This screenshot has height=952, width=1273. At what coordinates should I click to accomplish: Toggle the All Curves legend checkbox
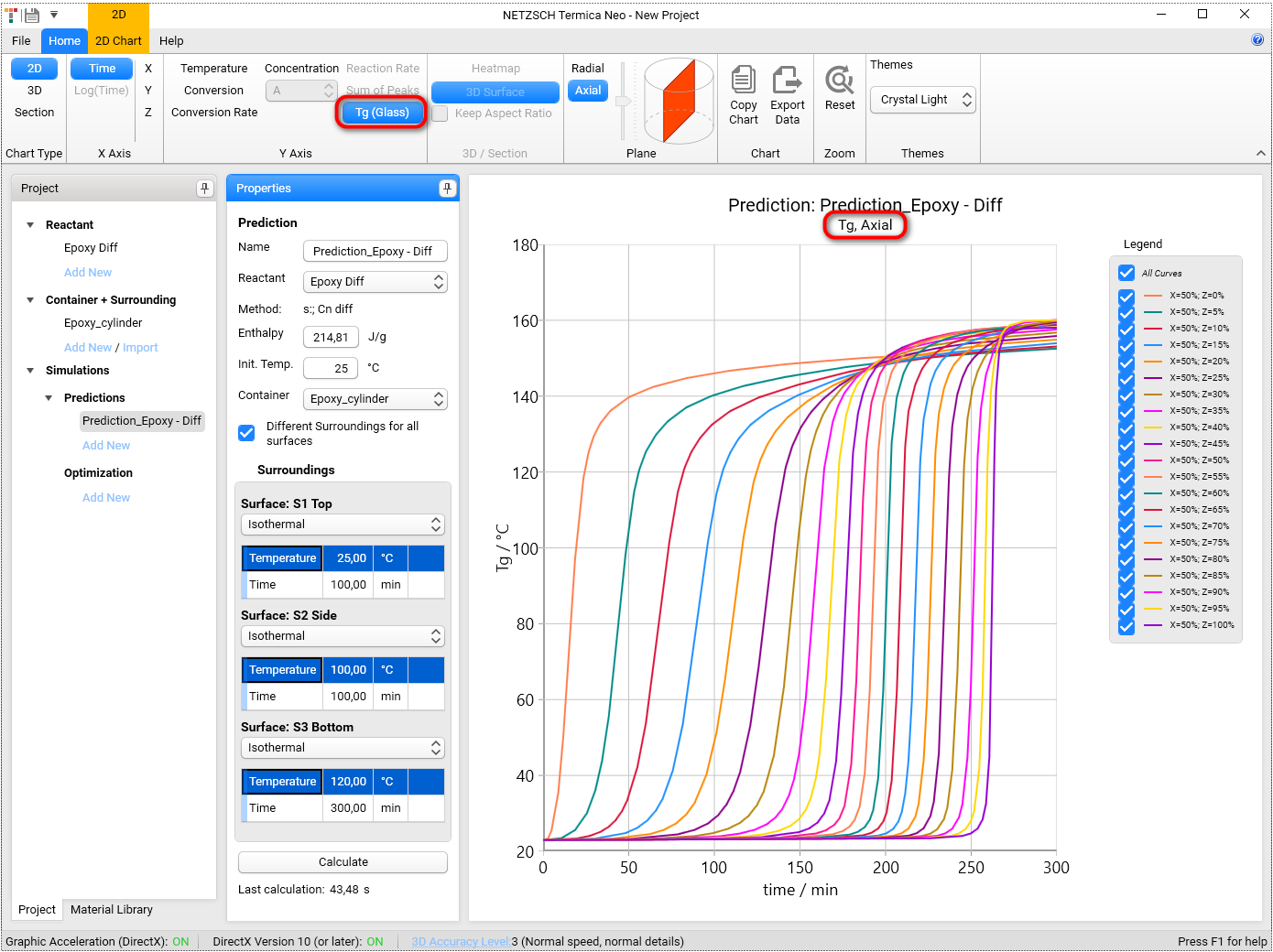(1126, 273)
